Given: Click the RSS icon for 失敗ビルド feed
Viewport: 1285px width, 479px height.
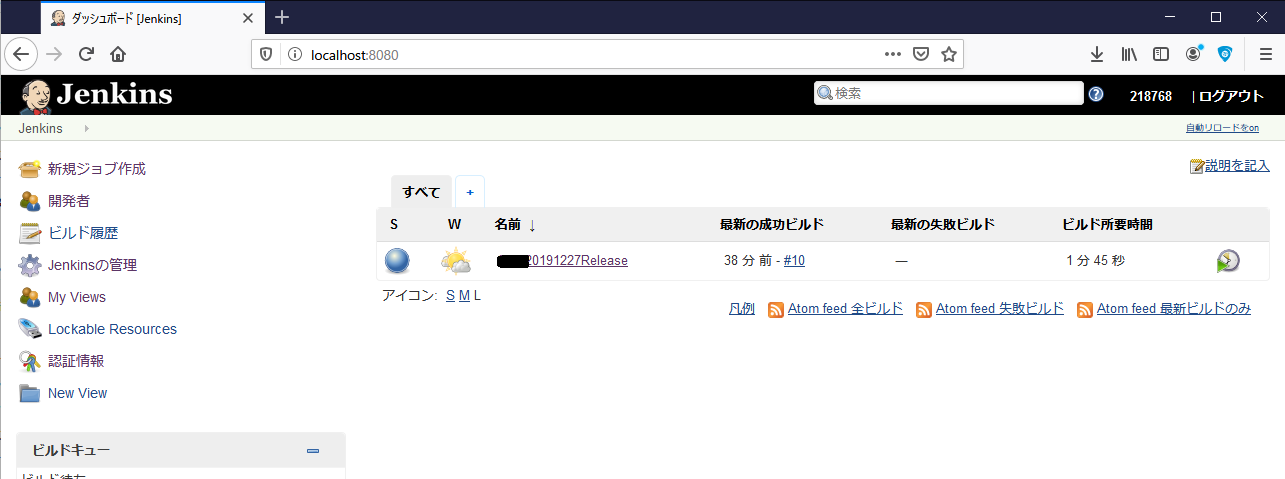Looking at the screenshot, I should (x=924, y=310).
